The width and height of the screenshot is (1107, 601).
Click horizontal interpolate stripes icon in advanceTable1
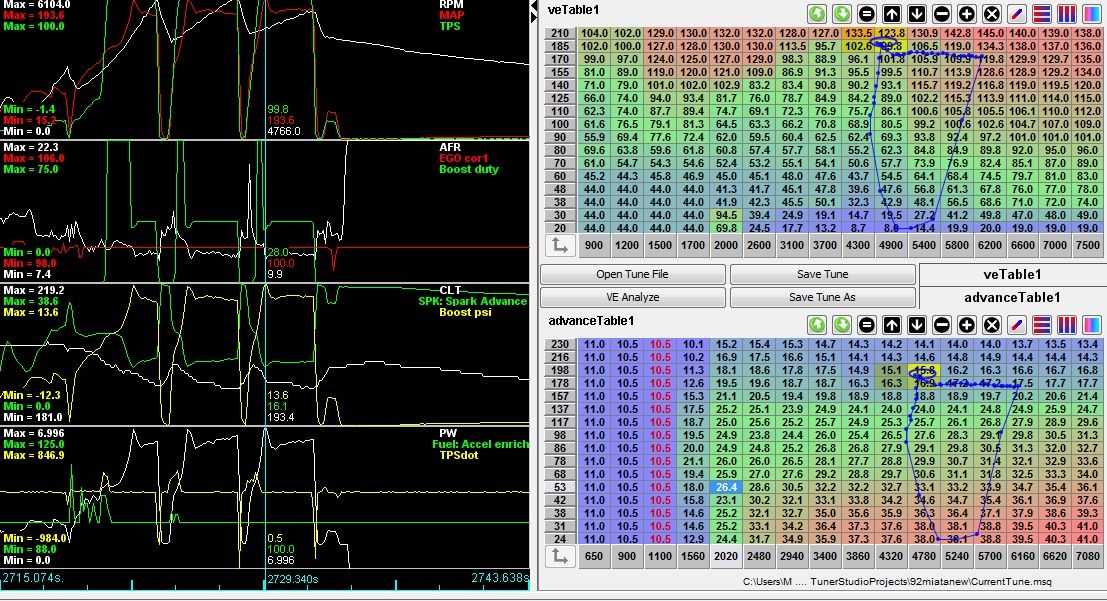tap(1041, 325)
